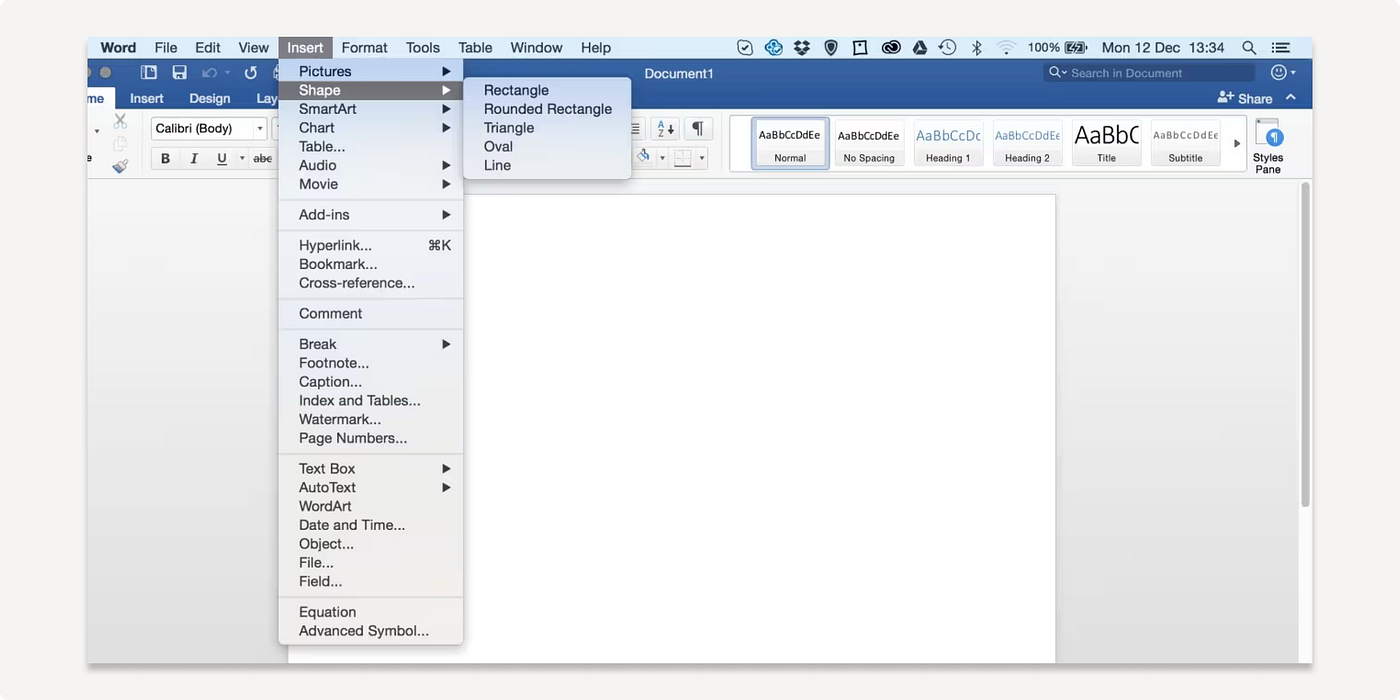The height and width of the screenshot is (700, 1400).
Task: Click the shield menu bar icon
Action: 830,47
